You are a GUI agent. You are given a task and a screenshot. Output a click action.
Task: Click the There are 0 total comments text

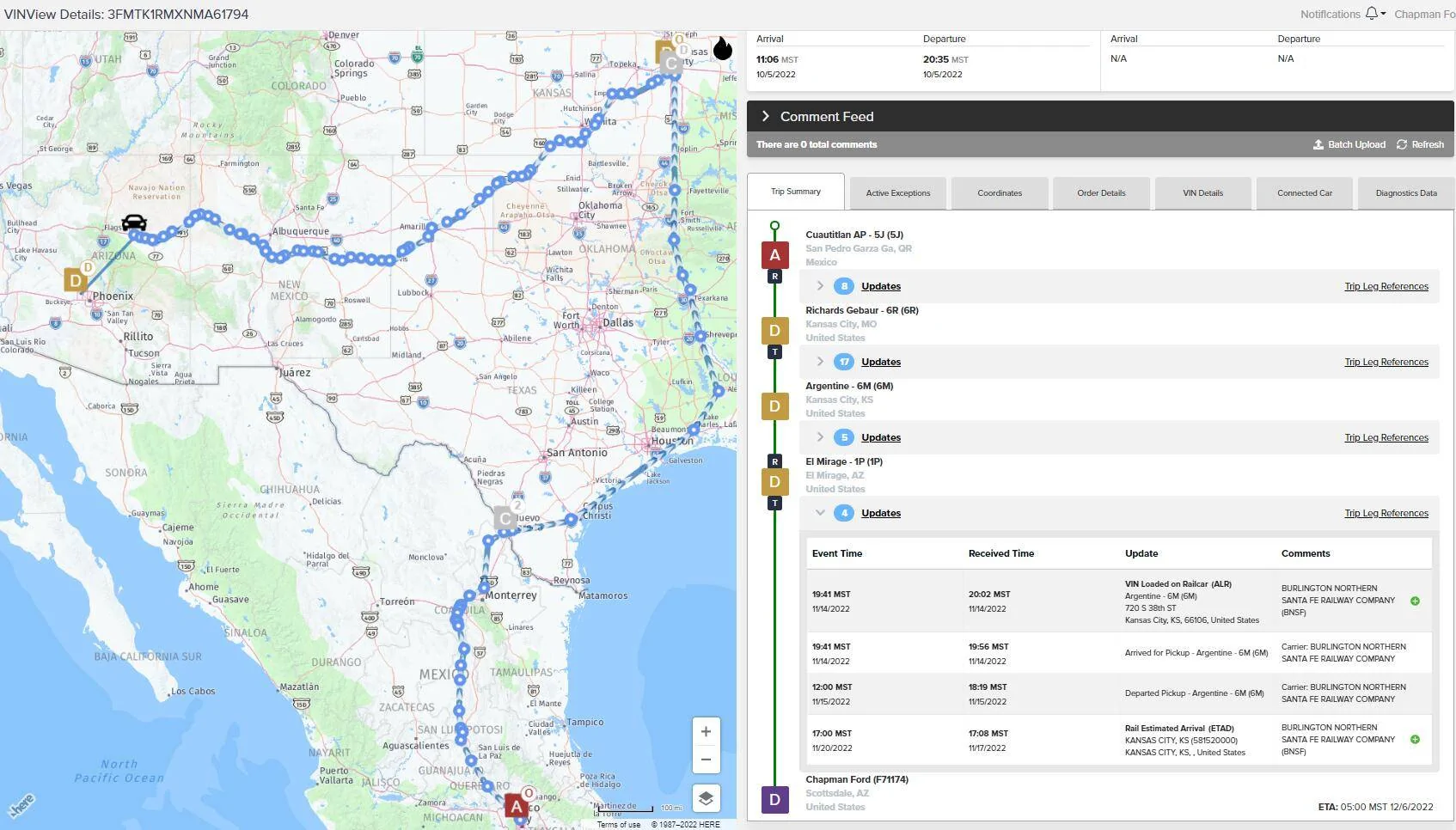click(x=817, y=144)
